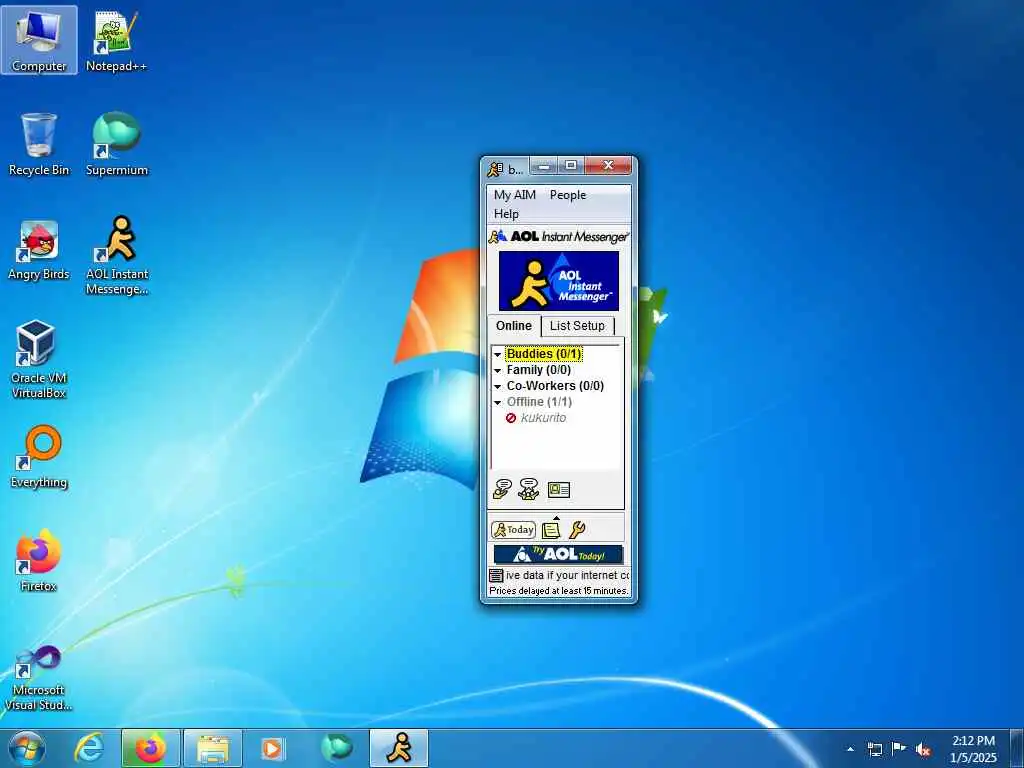Click the muted volume tray icon
Viewport: 1024px width, 768px height.
tap(923, 750)
